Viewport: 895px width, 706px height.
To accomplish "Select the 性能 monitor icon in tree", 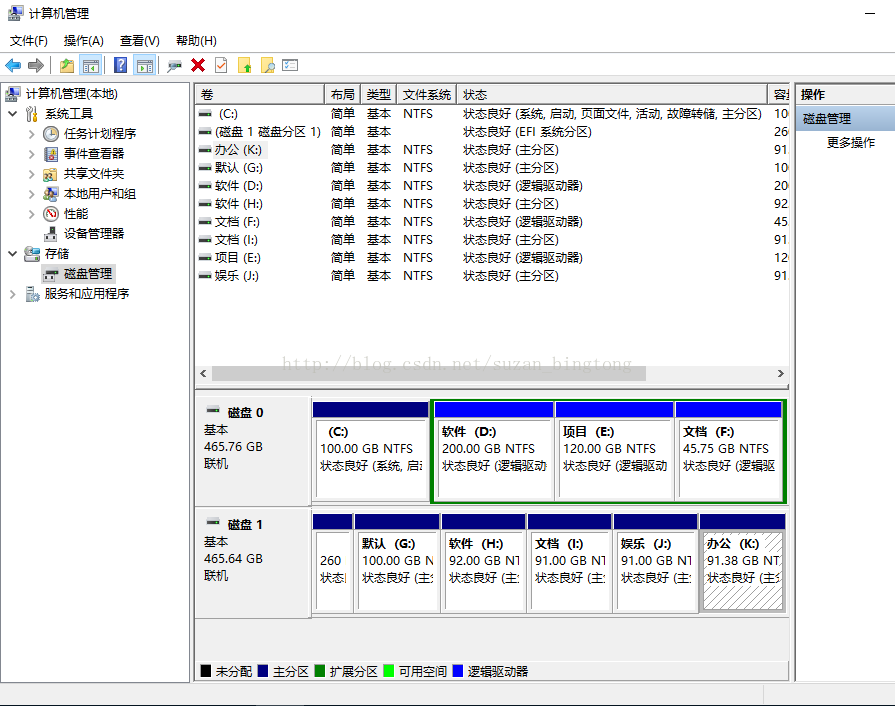I will pos(51,214).
